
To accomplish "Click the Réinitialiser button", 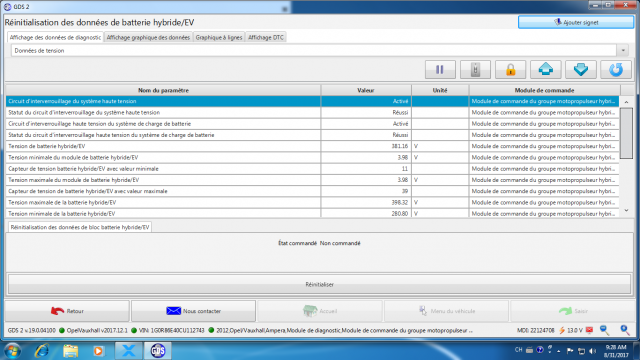I will click(320, 284).
